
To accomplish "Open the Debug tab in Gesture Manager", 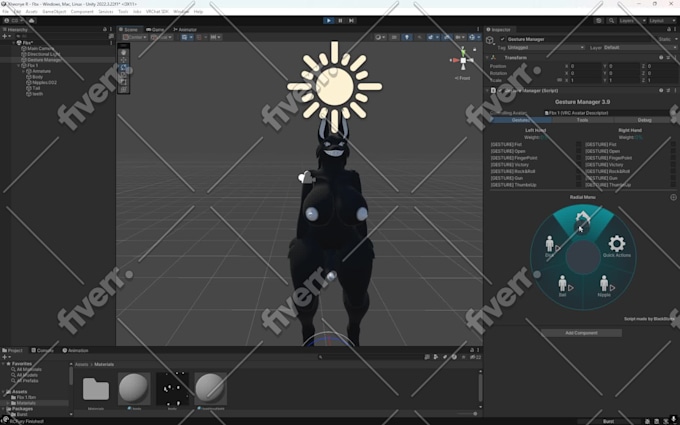I will [644, 120].
